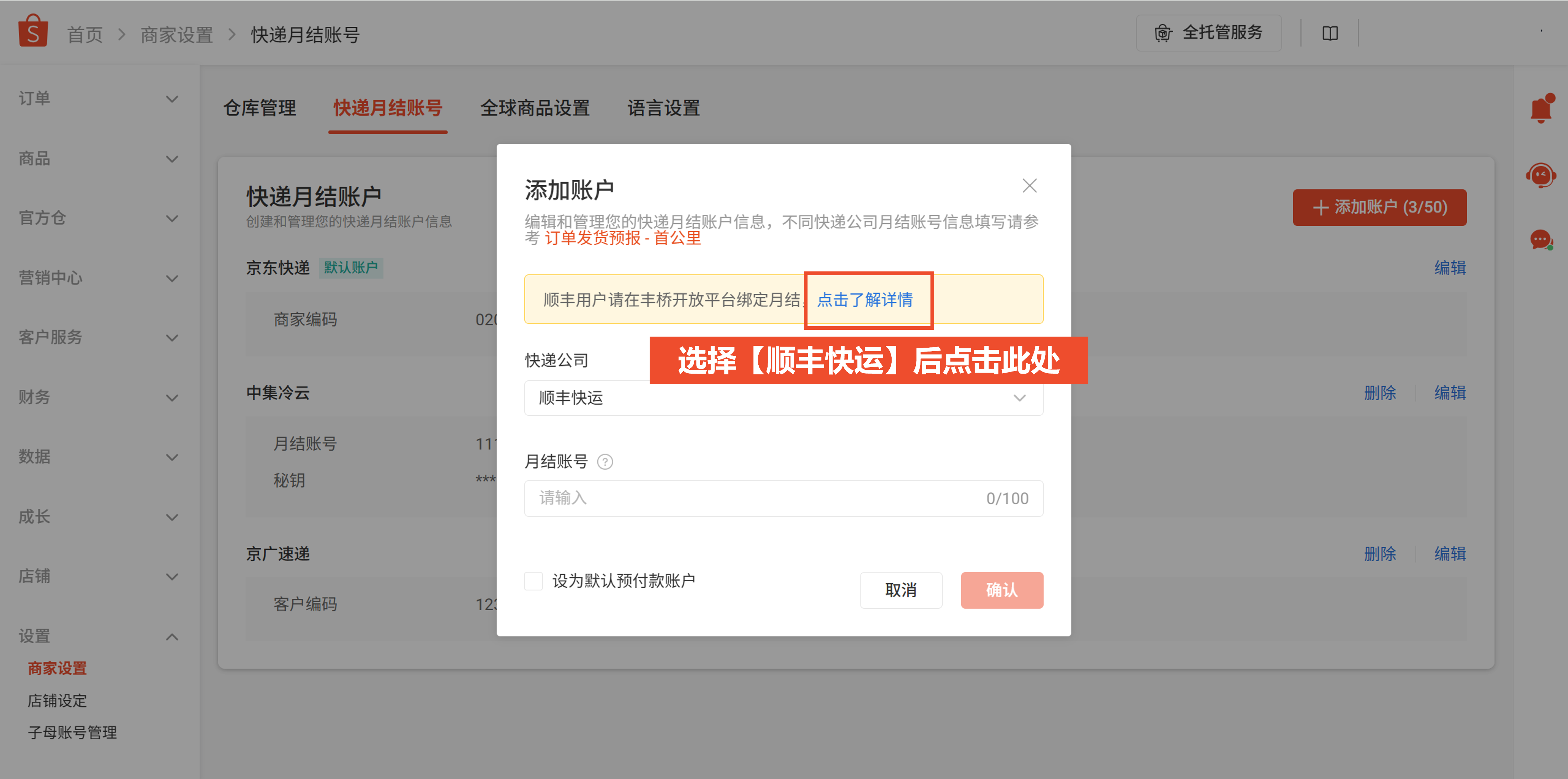Viewport: 1568px width, 779px height.
Task: Click the help icon next to 月结账号
Action: tap(605, 462)
